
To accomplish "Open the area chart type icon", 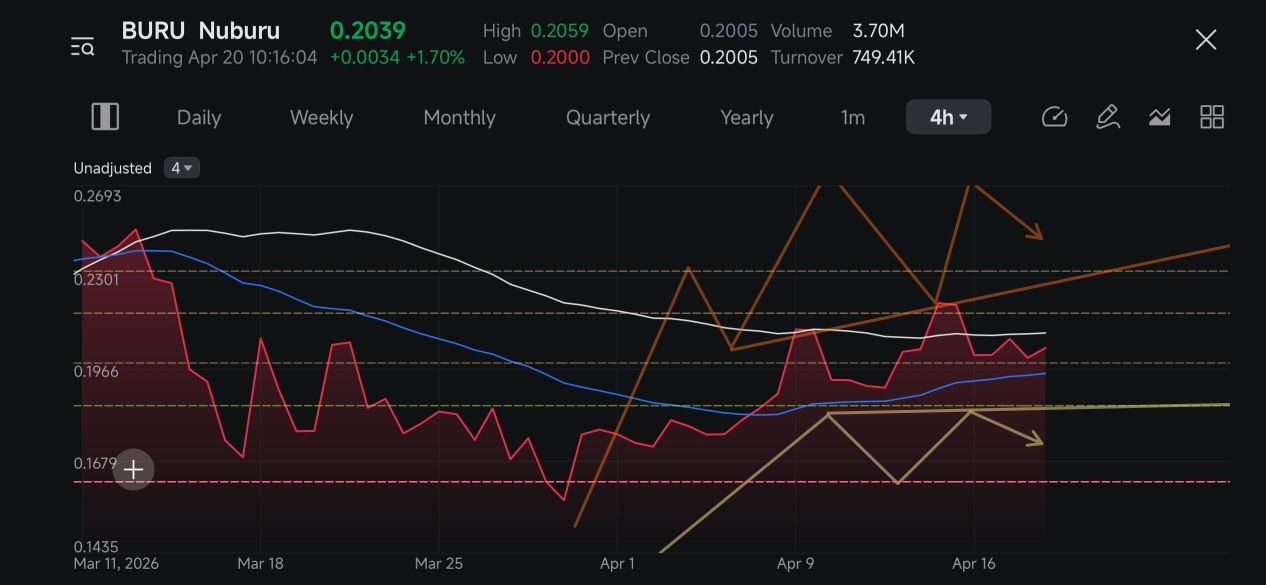I will 1159,117.
